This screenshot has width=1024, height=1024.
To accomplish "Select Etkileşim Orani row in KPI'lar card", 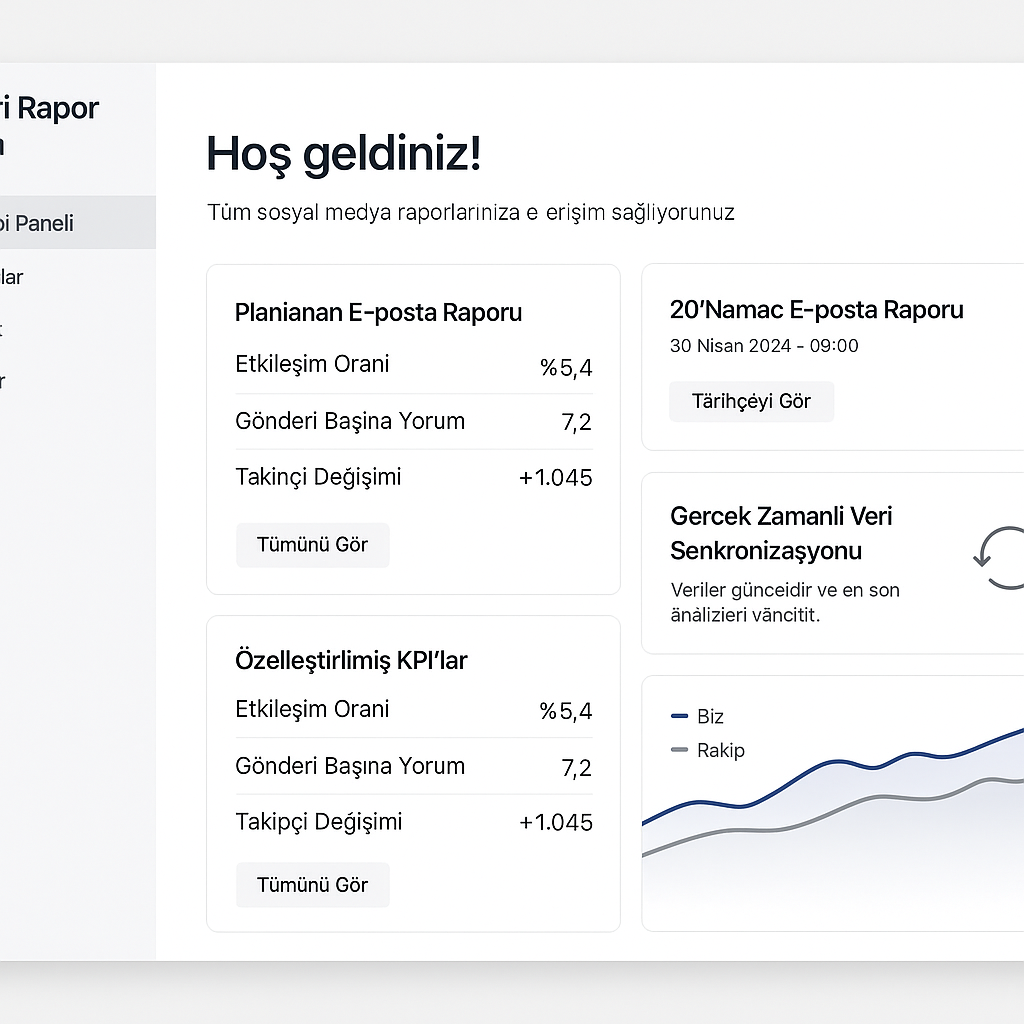I will click(x=413, y=710).
